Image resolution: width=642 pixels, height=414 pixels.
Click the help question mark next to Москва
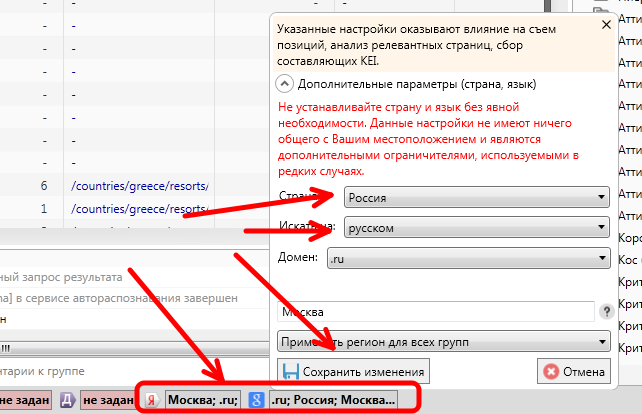pos(606,312)
